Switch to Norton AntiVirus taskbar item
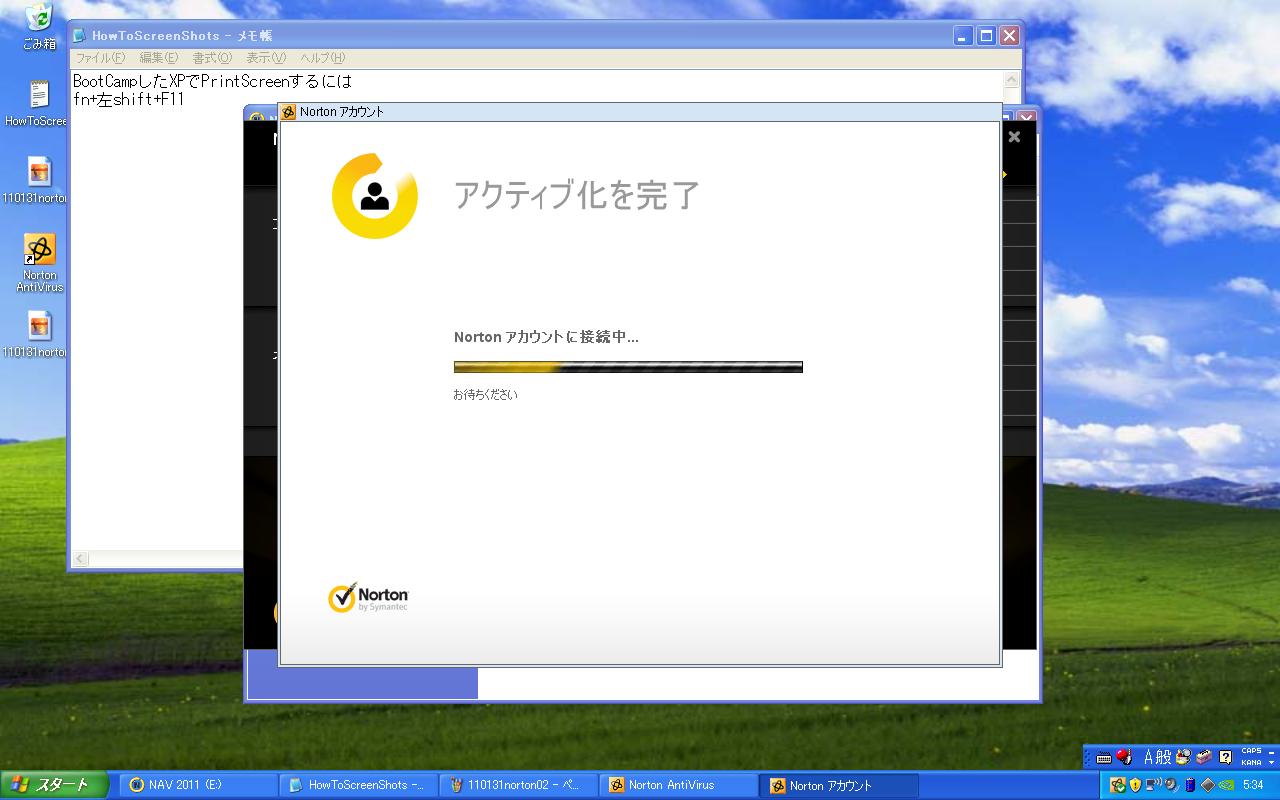Image resolution: width=1280 pixels, height=800 pixels. 679,785
